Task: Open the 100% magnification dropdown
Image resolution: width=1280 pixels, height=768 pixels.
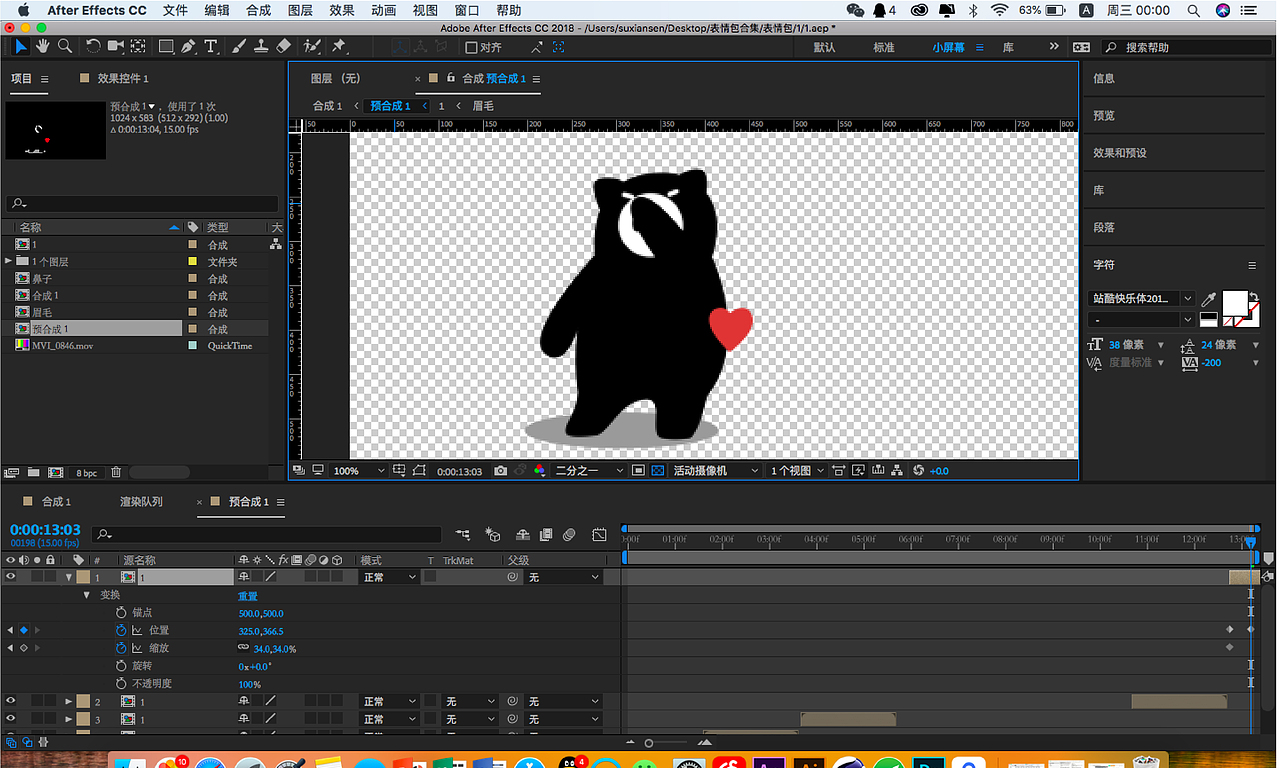Action: [x=358, y=471]
